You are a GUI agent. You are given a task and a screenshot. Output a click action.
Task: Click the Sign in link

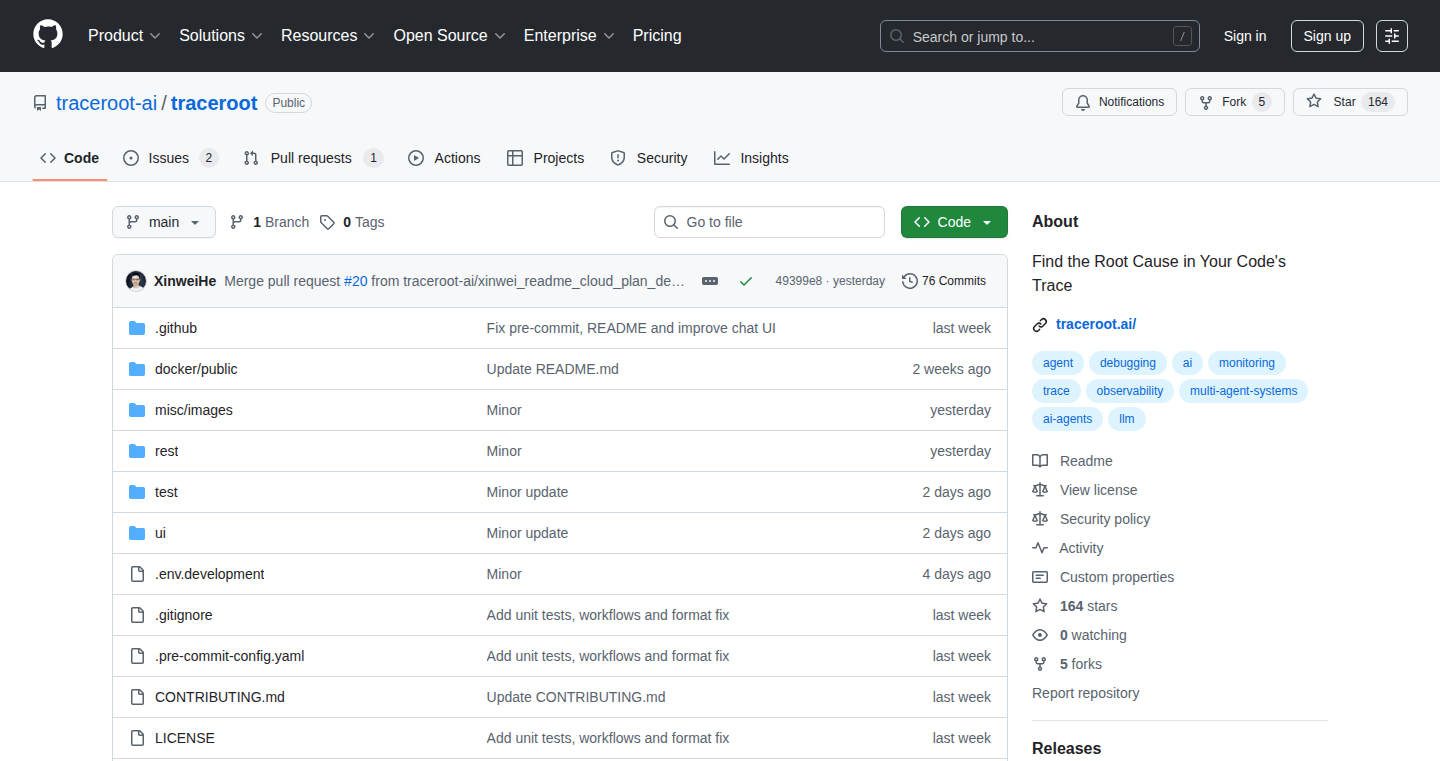tap(1245, 36)
